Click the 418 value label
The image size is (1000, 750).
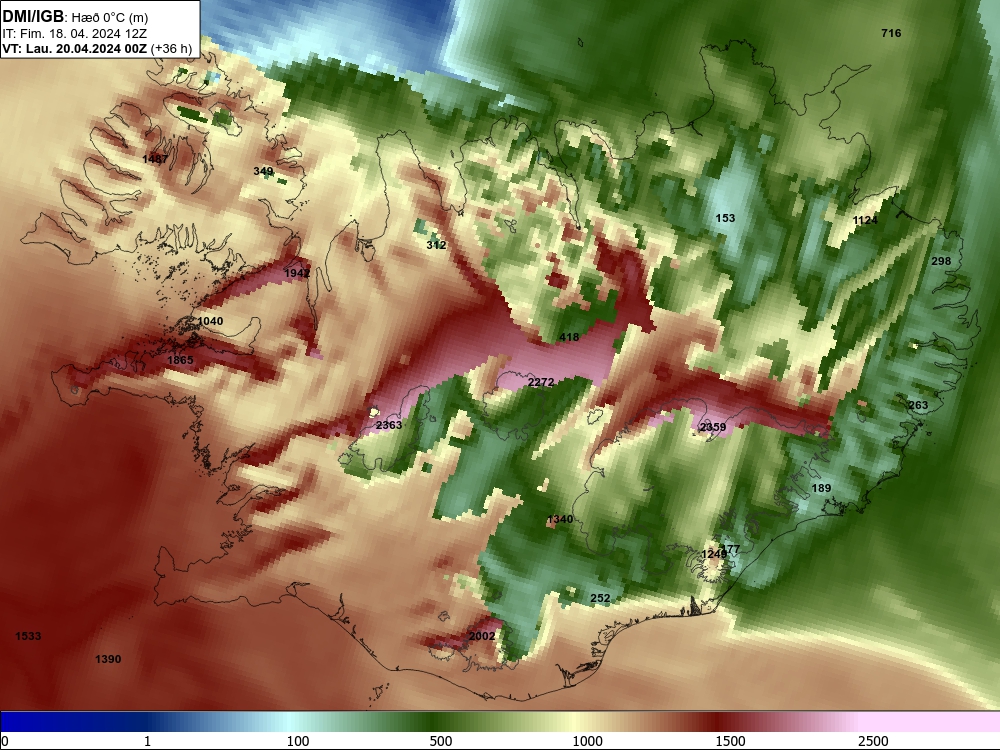569,337
